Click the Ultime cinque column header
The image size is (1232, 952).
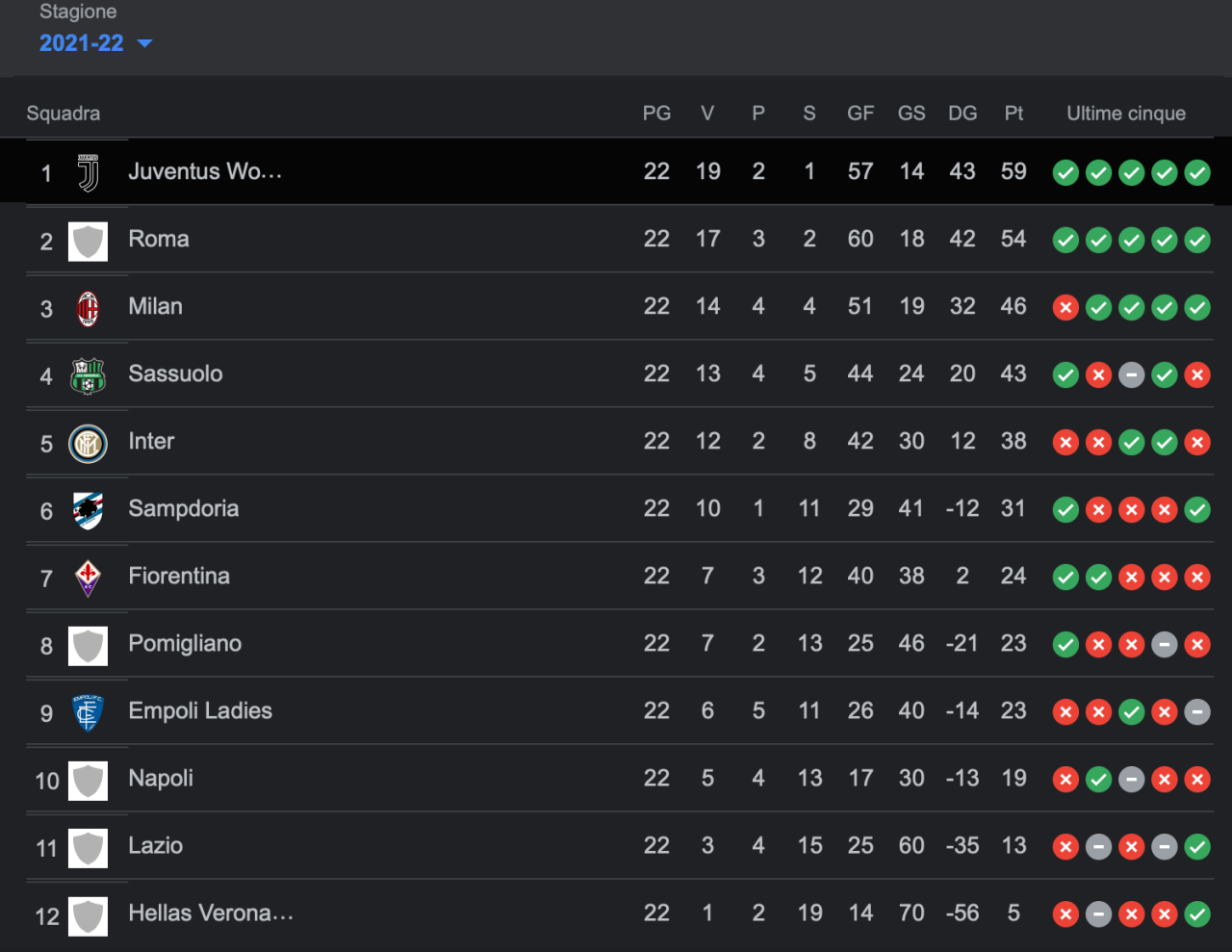(1126, 114)
